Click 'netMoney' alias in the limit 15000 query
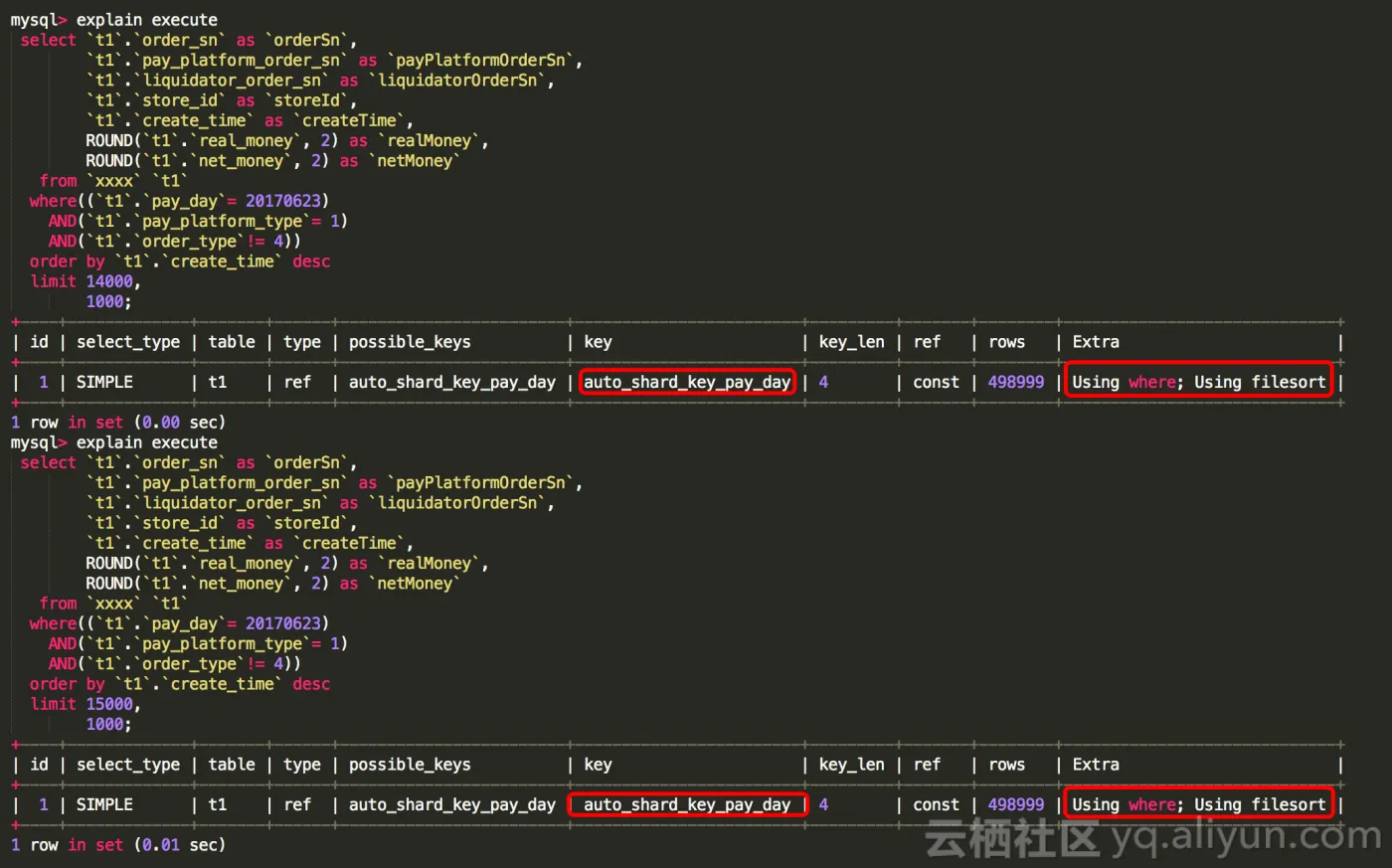 pyautogui.click(x=415, y=584)
